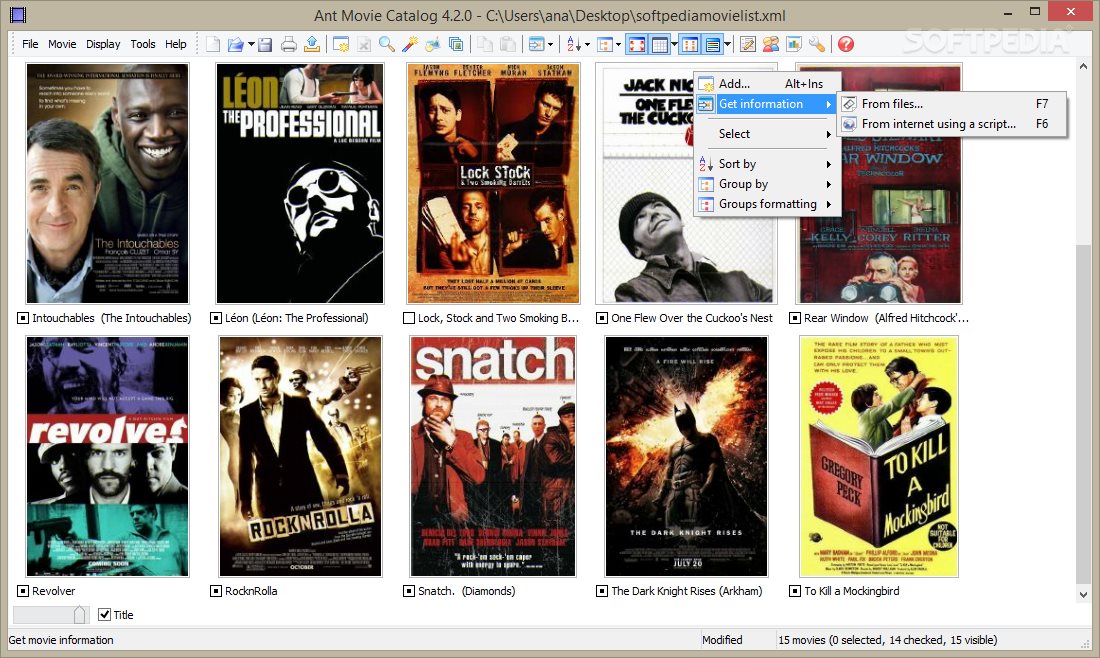1100x658 pixels.
Task: Expand the Get information toolbar dropdown arrow
Action: (x=550, y=44)
